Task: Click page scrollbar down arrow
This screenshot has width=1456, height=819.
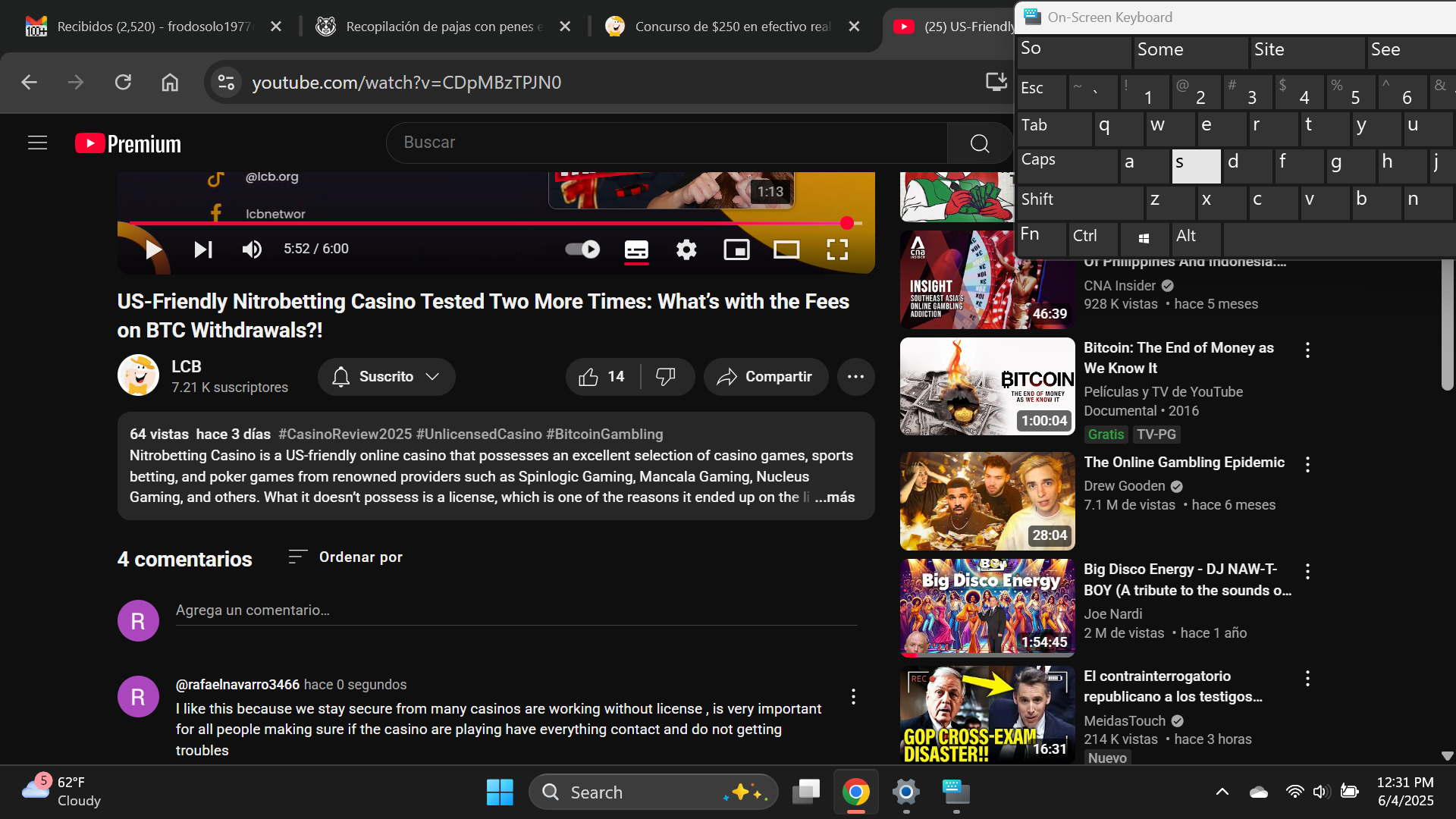Action: point(1447,755)
